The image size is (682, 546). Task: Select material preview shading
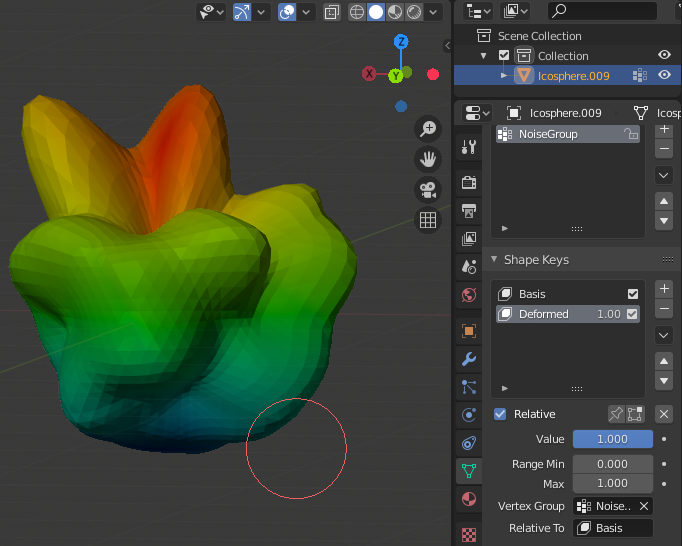coord(395,12)
